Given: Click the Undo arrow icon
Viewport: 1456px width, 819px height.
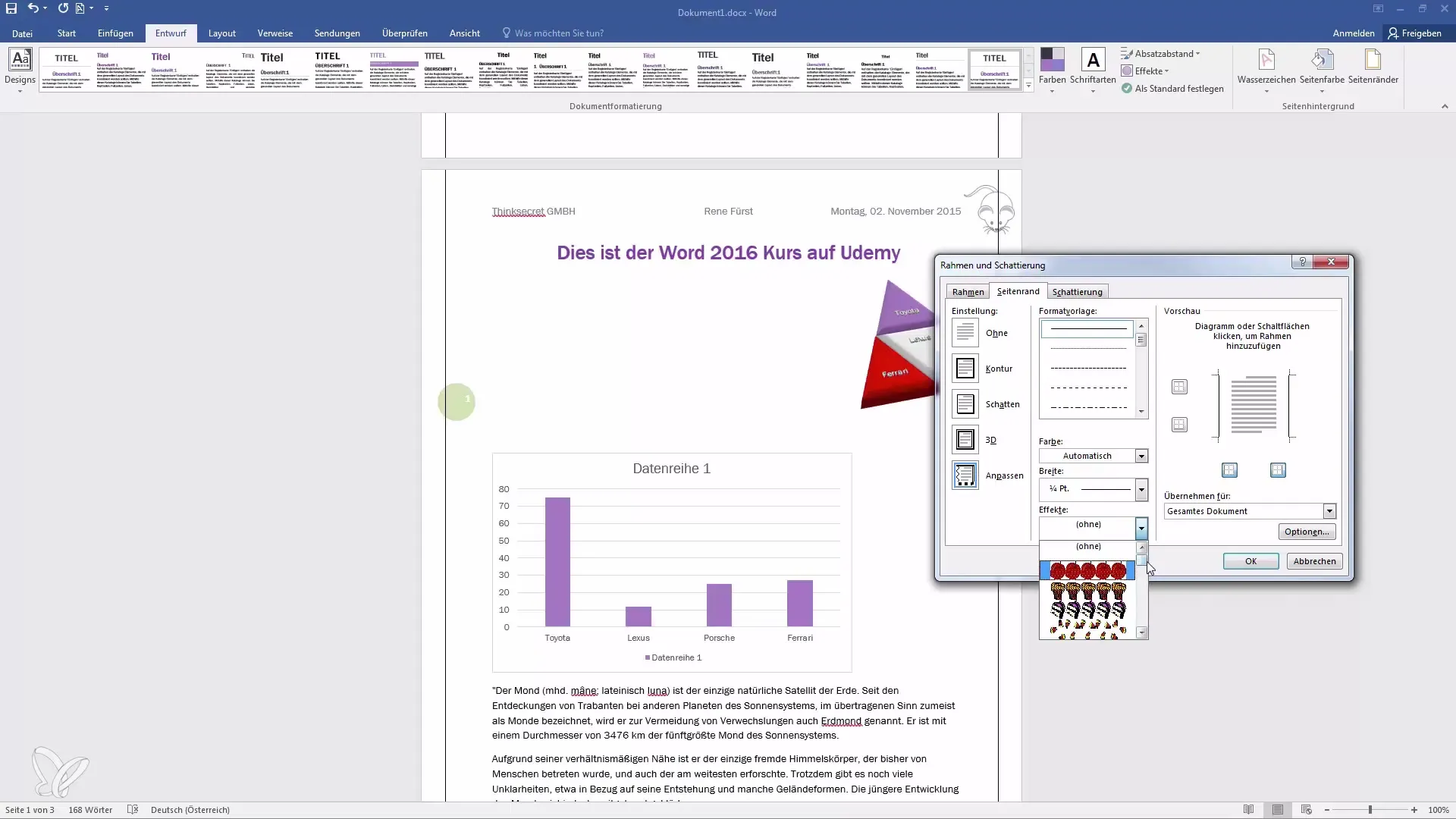Looking at the screenshot, I should 33,8.
